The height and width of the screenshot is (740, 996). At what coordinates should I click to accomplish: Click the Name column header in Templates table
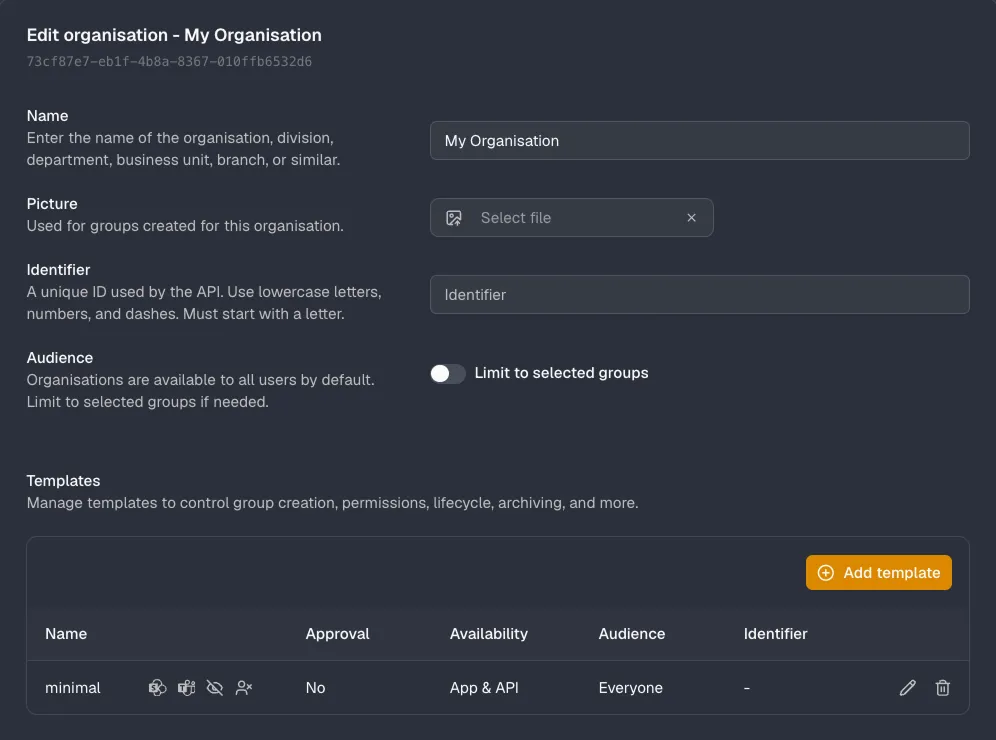[66, 634]
